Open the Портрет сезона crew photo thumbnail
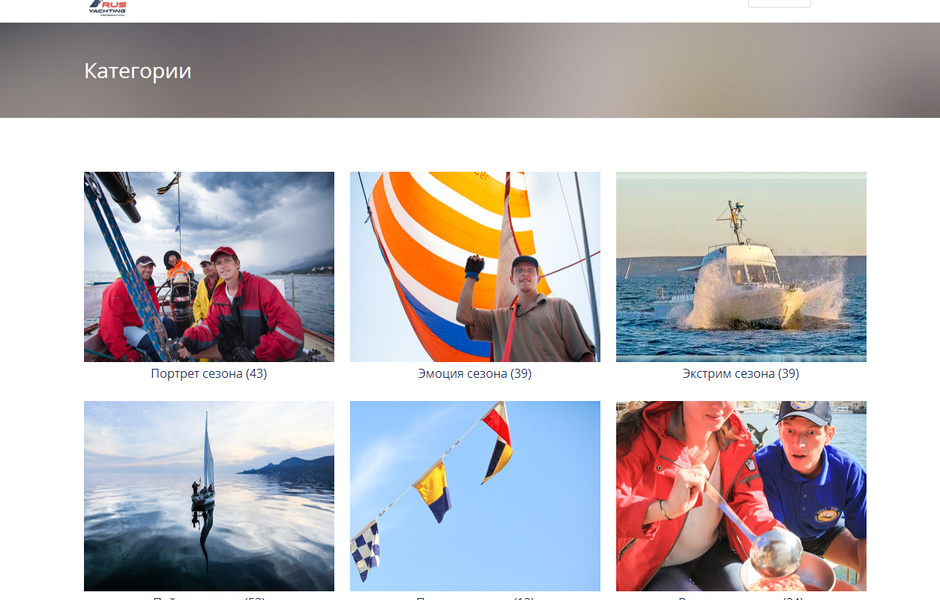The image size is (940, 600). (209, 267)
